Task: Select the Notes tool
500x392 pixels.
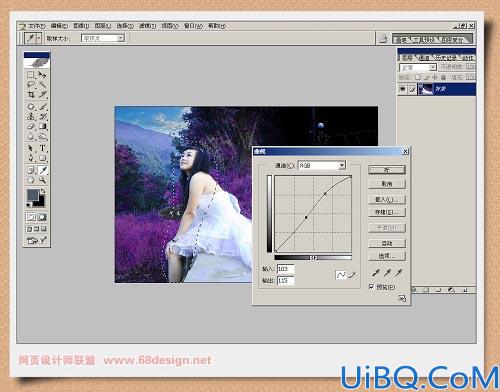Action: pyautogui.click(x=31, y=170)
